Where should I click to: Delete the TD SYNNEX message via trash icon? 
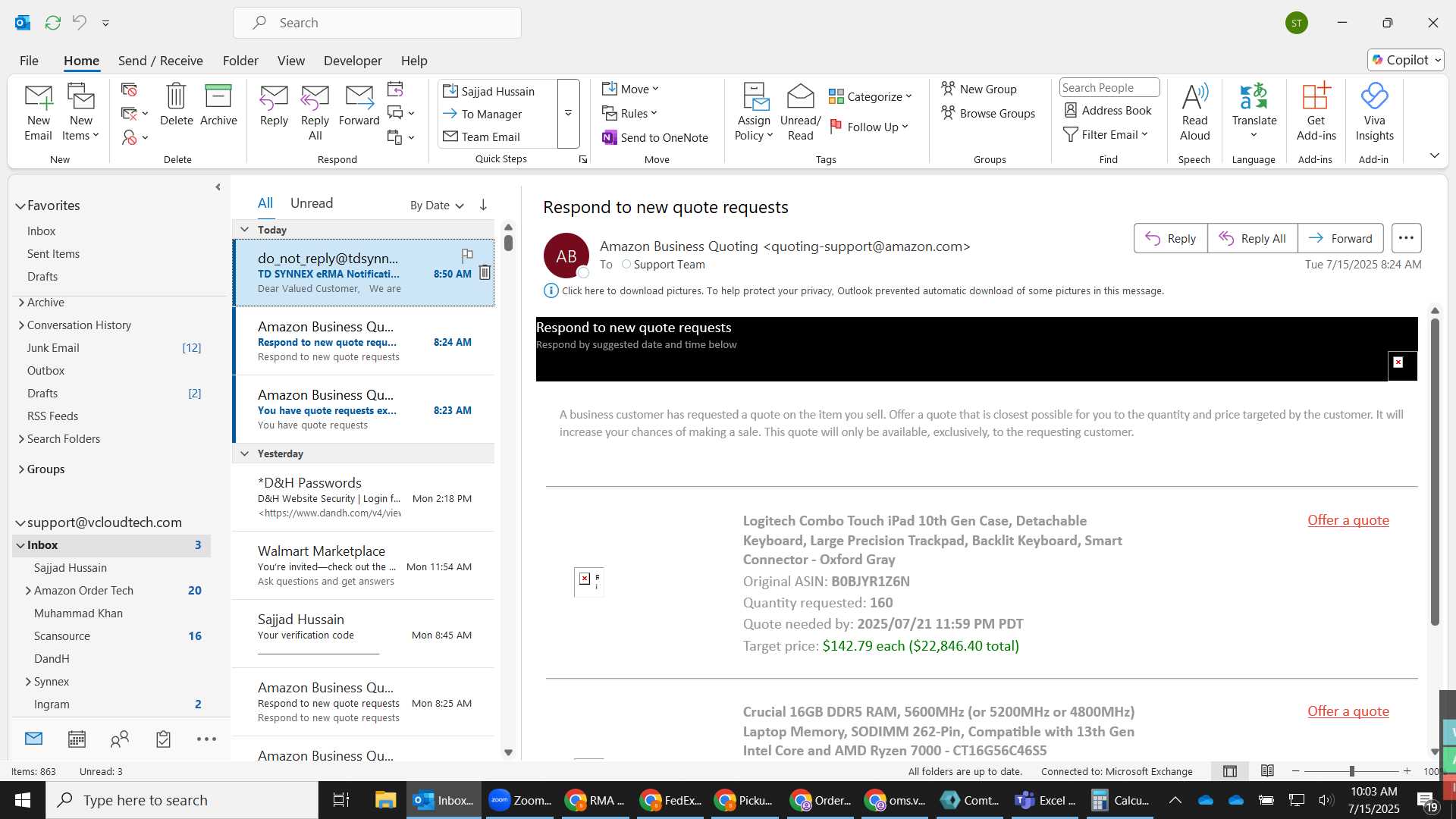485,272
